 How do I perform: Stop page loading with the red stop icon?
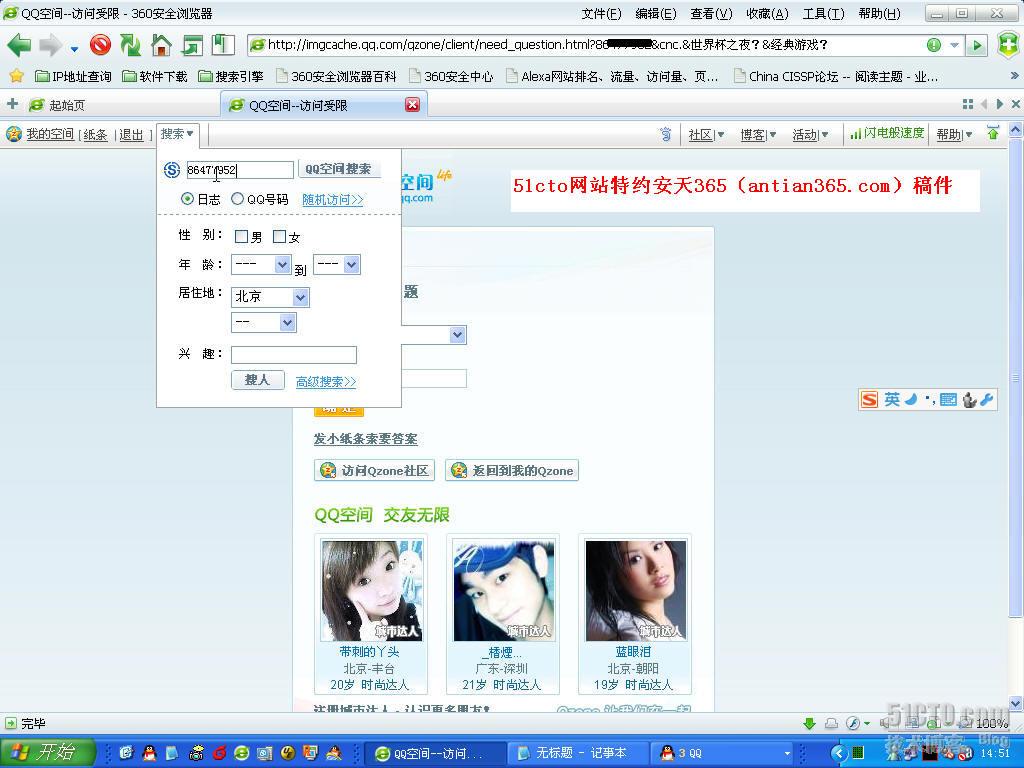(101, 45)
